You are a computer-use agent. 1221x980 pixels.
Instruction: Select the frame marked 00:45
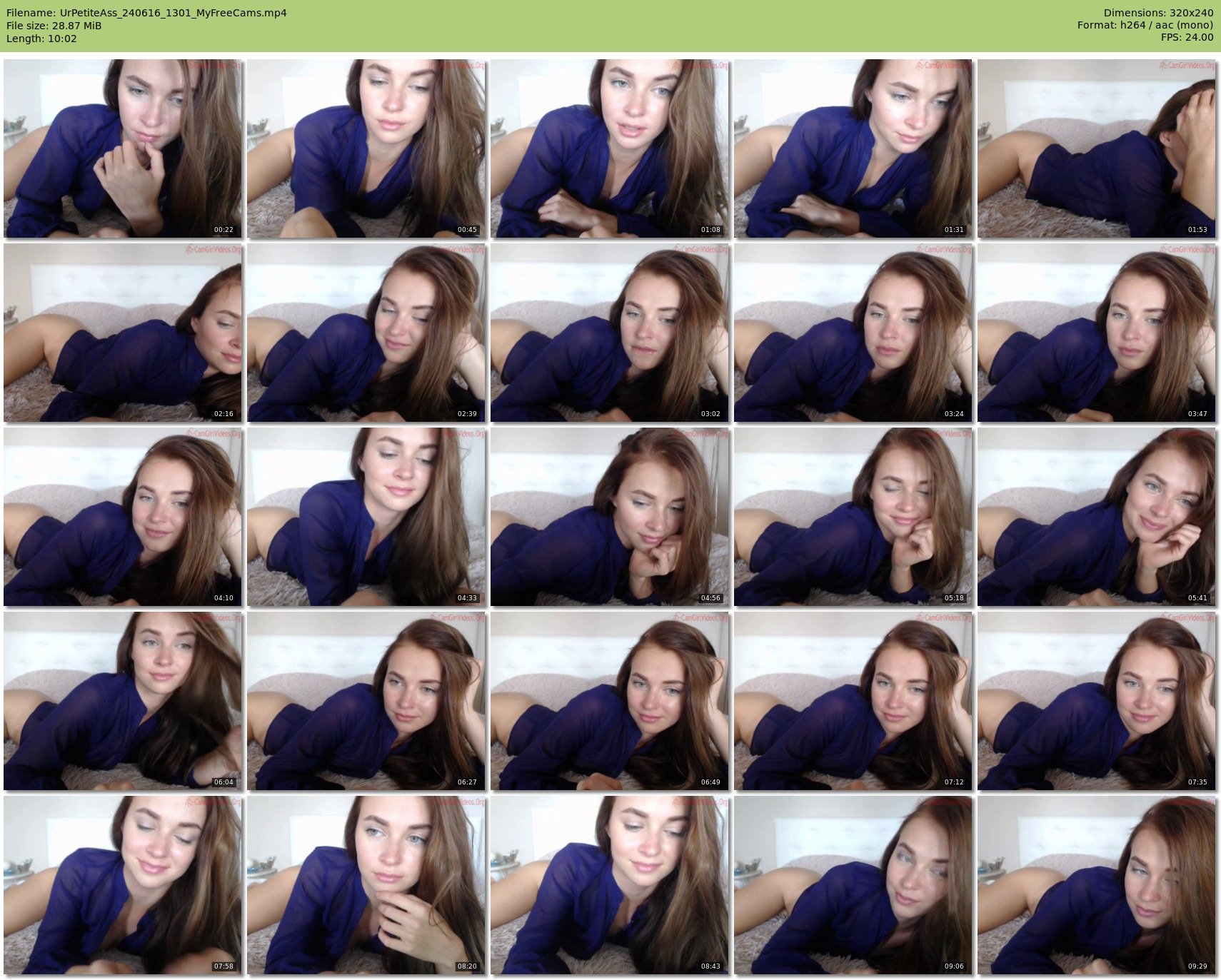[366, 148]
